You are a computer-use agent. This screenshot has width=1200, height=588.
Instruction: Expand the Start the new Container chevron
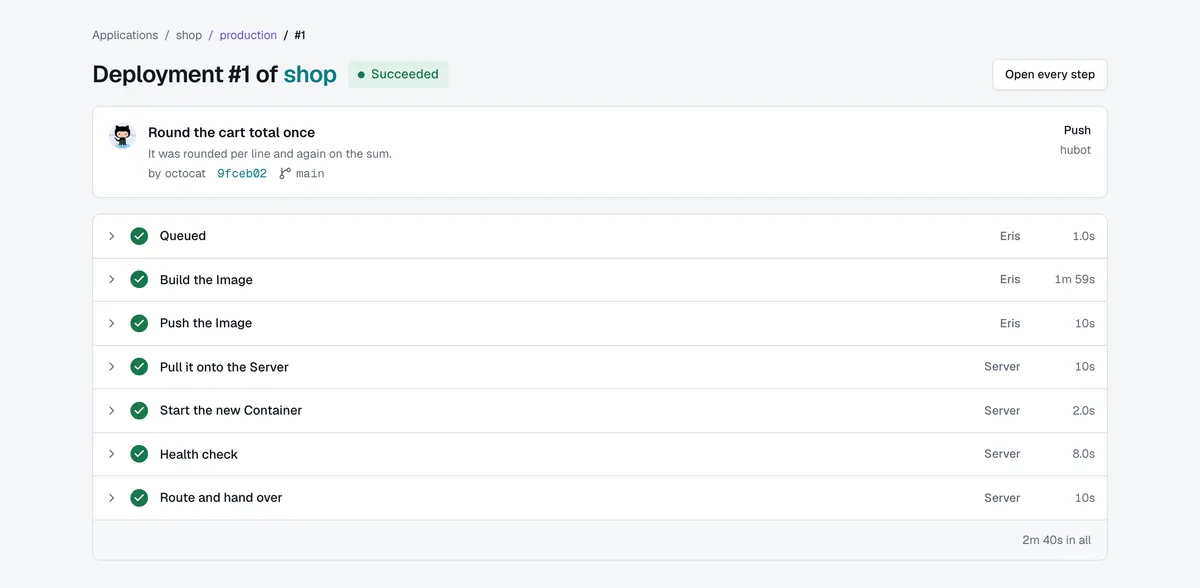click(x=112, y=410)
